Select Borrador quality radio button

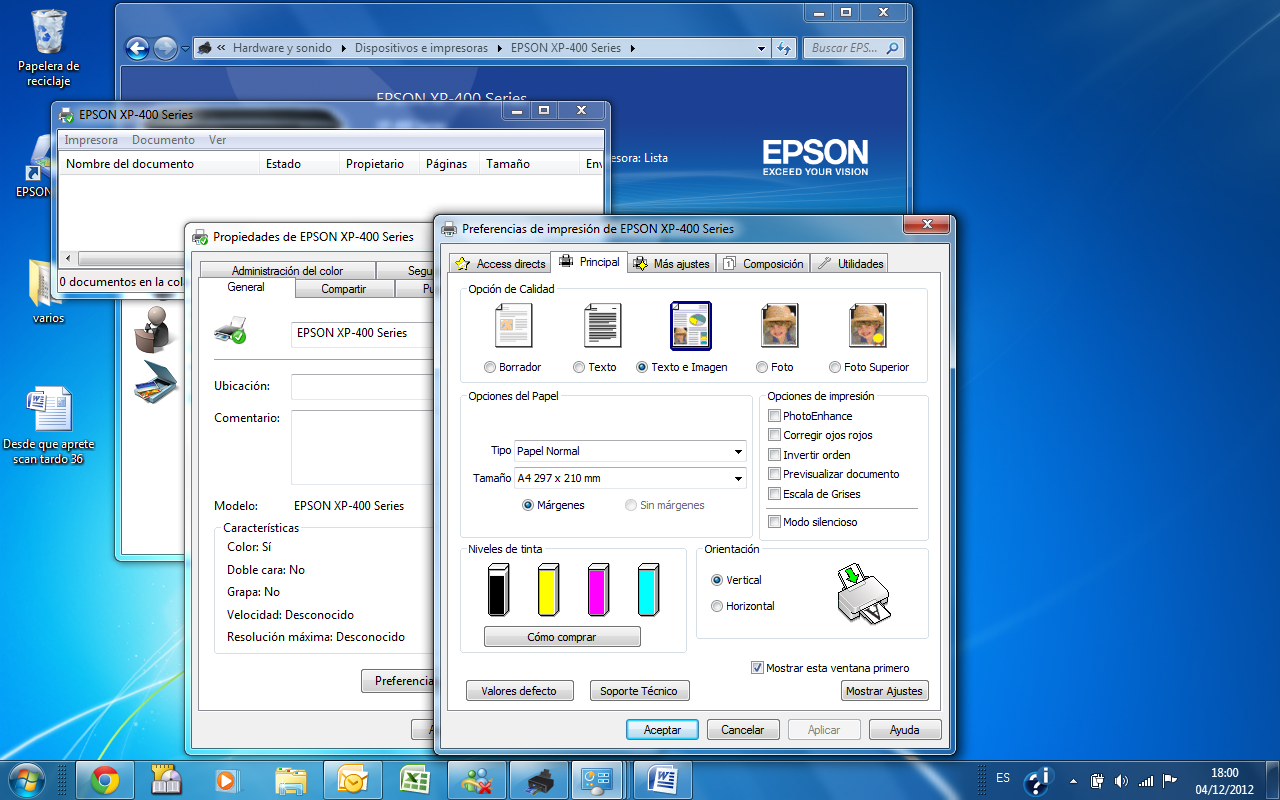click(490, 367)
